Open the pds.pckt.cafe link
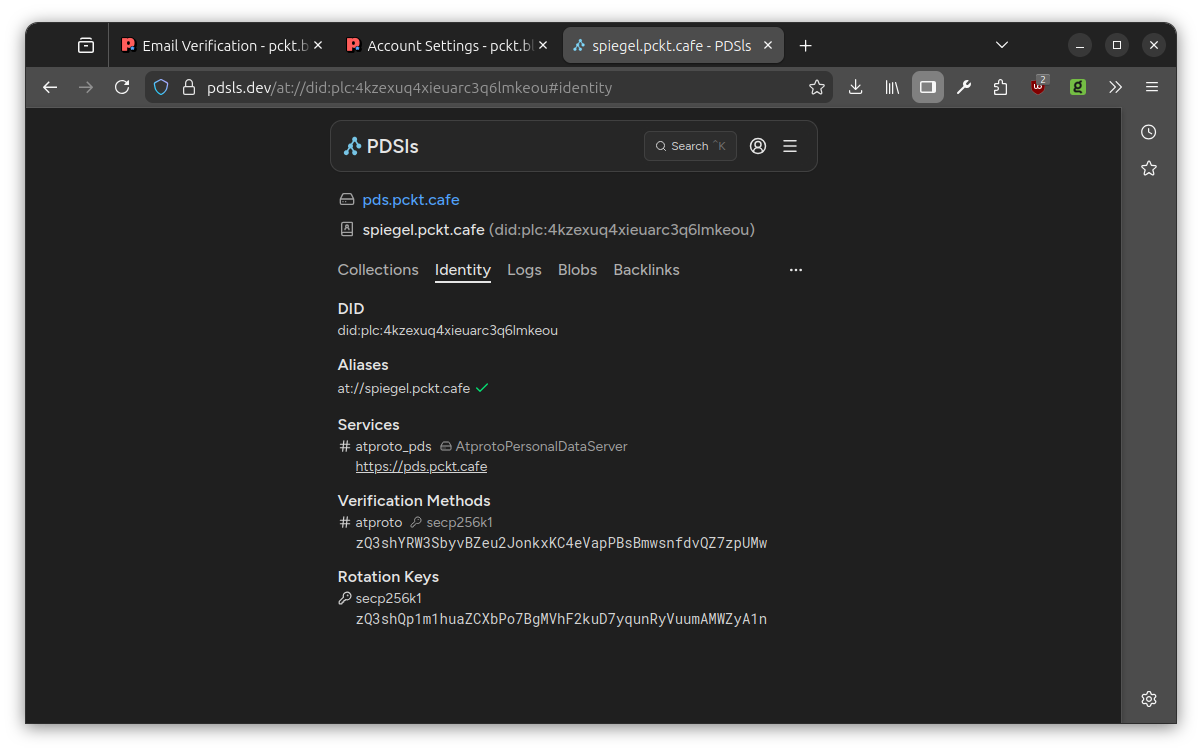Viewport: 1202px width, 752px height. (410, 200)
